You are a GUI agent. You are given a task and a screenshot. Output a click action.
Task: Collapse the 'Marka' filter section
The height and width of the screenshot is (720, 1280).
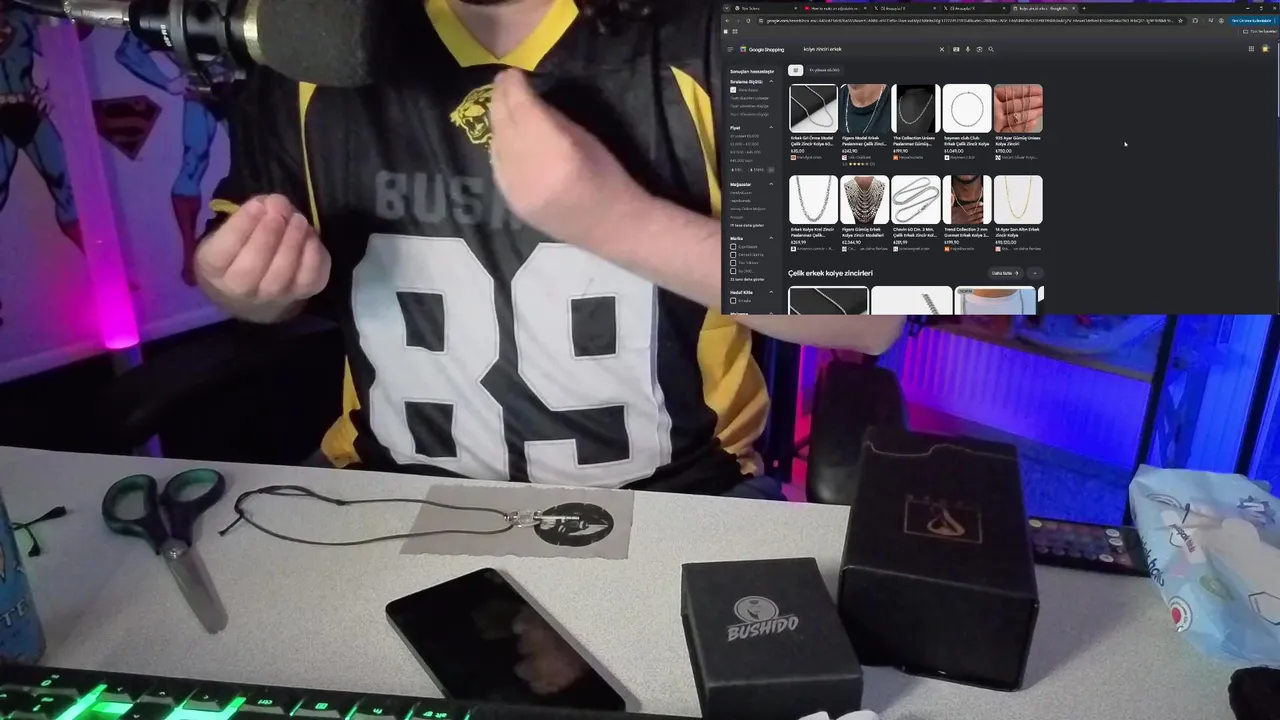point(771,238)
